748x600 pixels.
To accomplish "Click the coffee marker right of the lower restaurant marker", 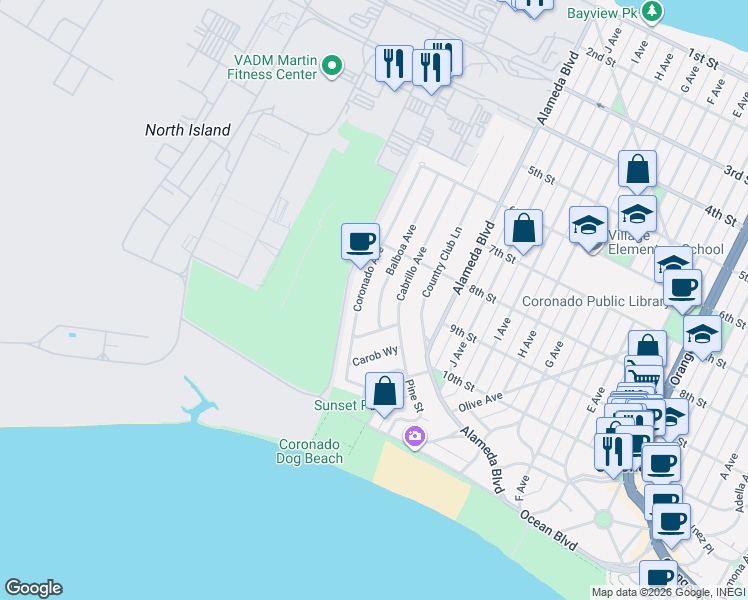I will tap(661, 465).
